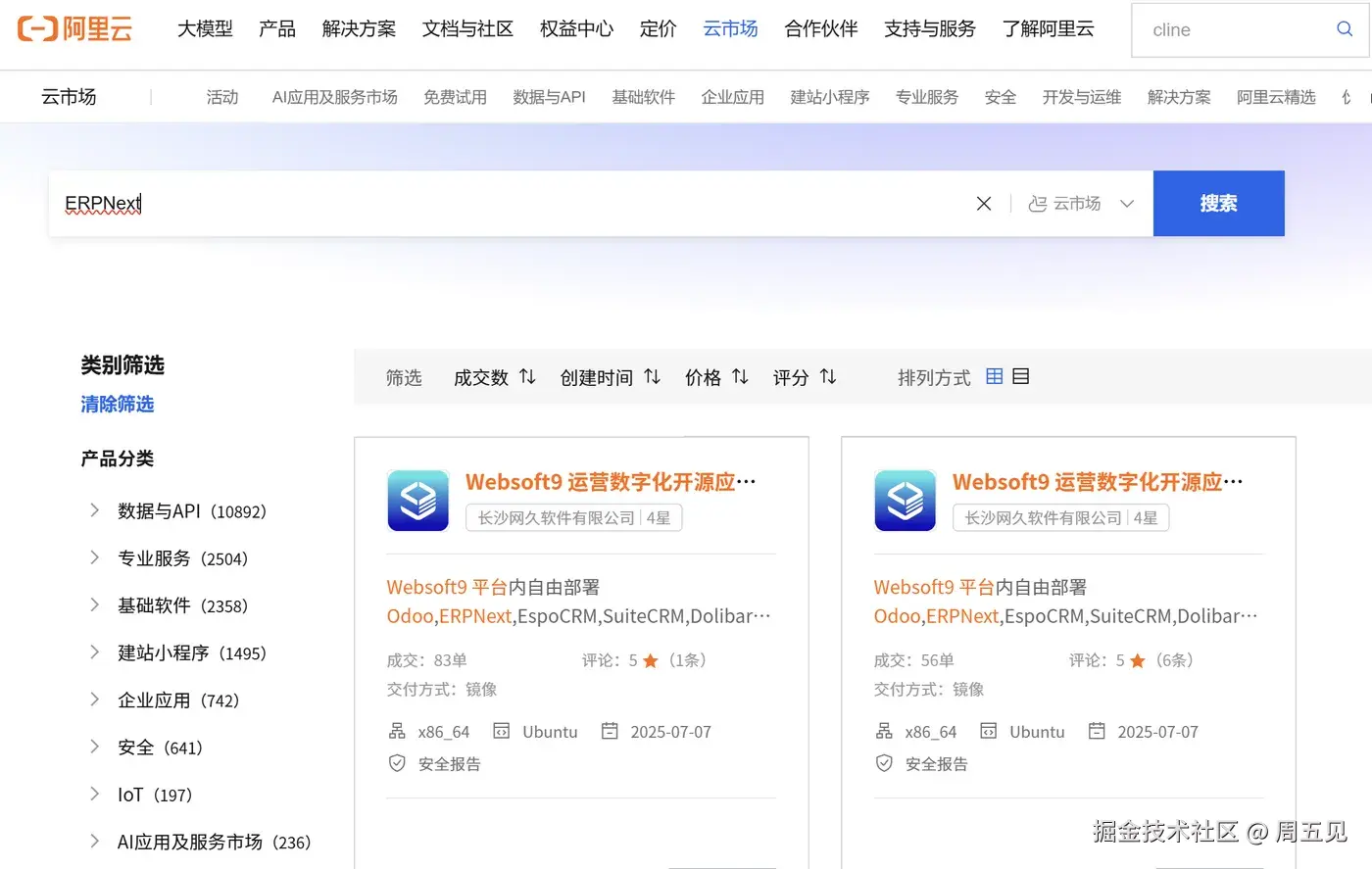The height and width of the screenshot is (869, 1372).
Task: Sort results by 价格
Action: click(x=716, y=377)
